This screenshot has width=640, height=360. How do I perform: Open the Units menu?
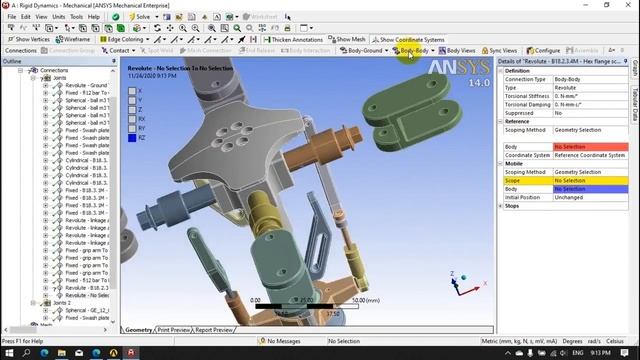pos(58,17)
